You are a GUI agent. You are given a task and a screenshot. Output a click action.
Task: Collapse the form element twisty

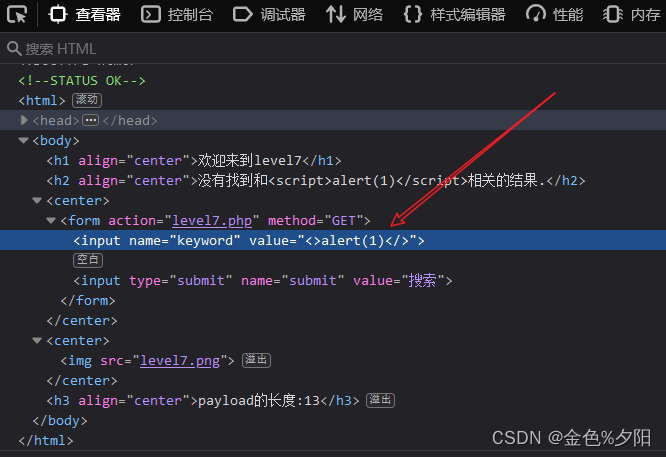pos(51,220)
